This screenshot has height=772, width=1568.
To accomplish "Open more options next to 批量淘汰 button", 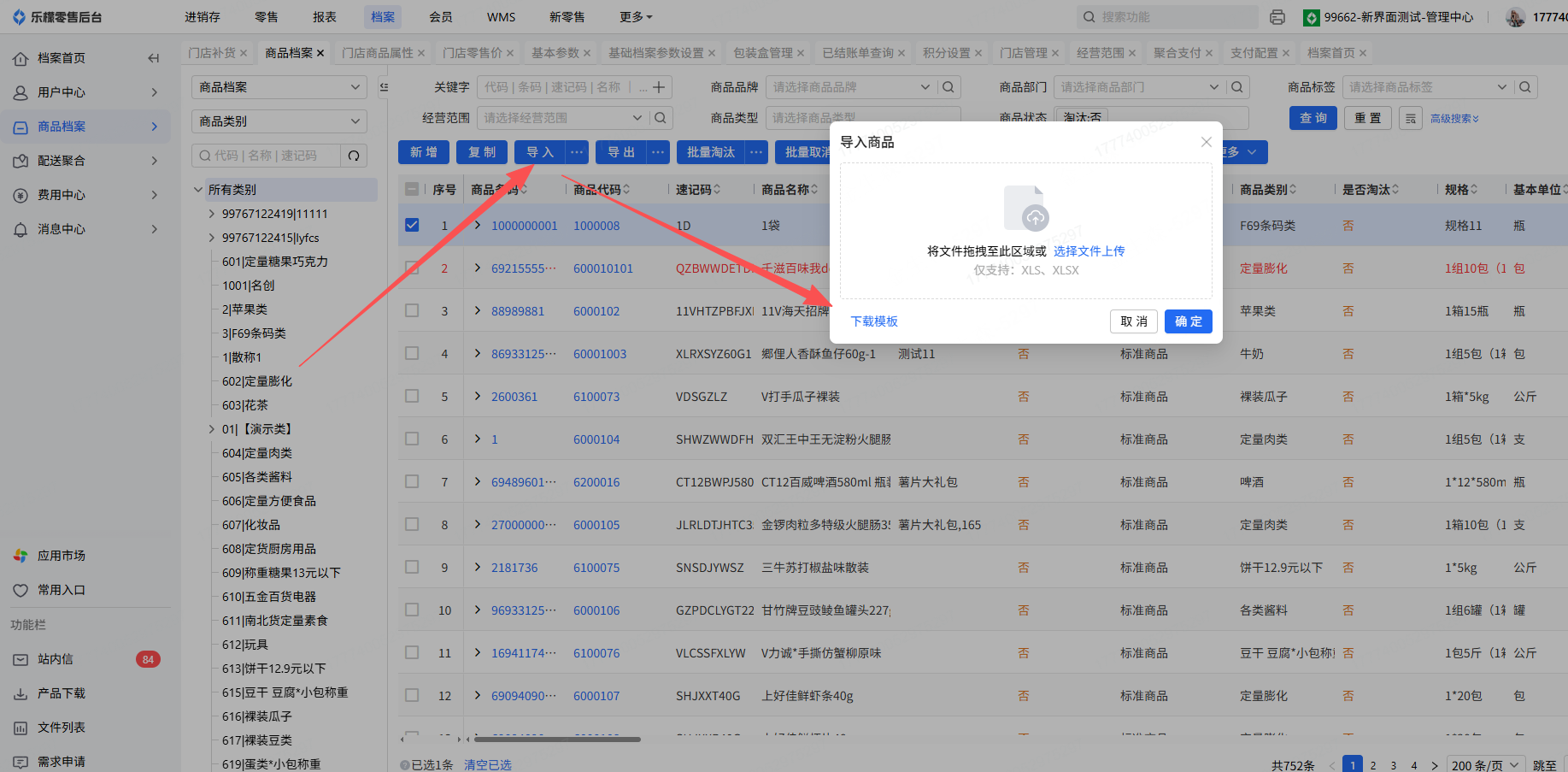I will (x=756, y=152).
